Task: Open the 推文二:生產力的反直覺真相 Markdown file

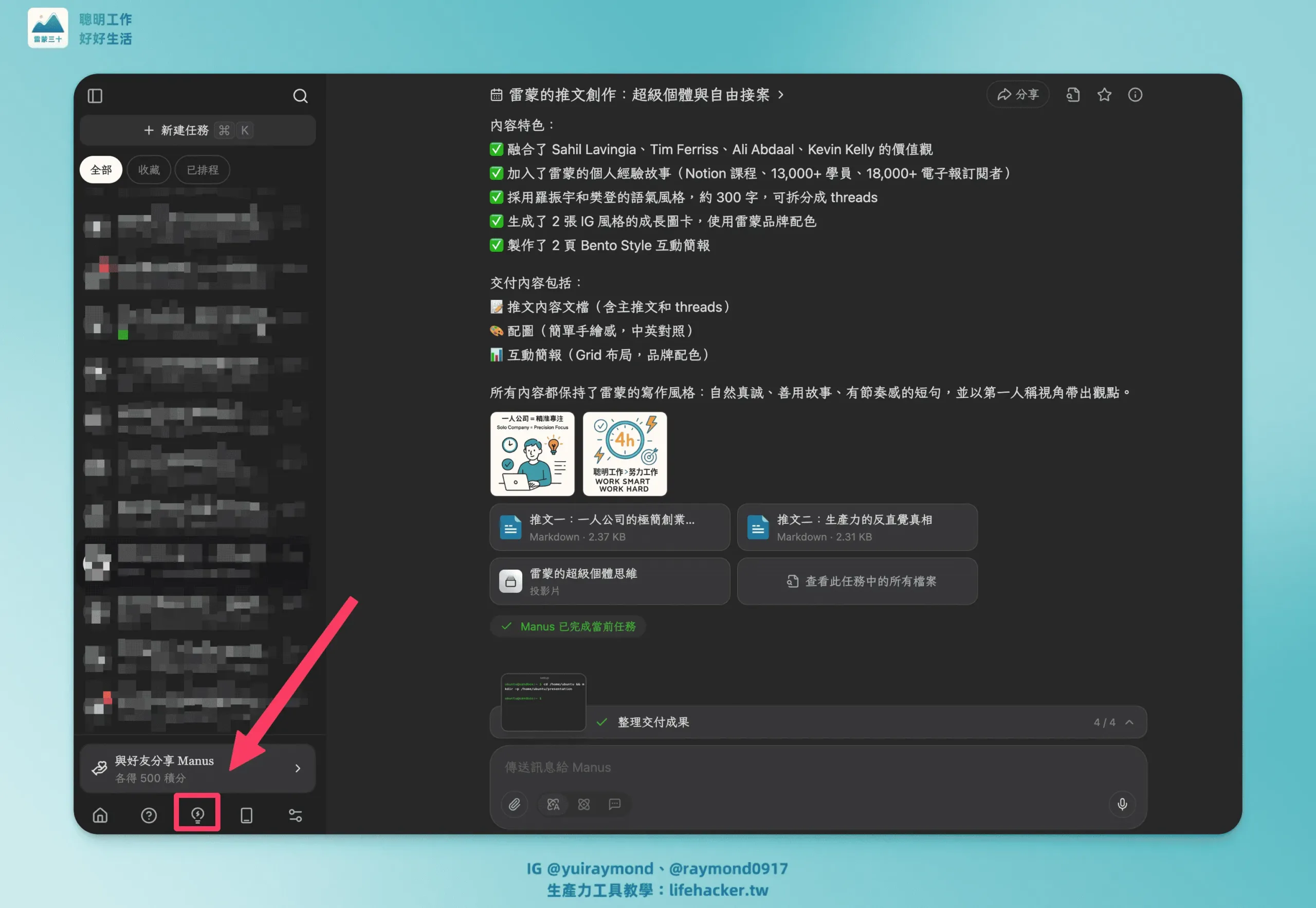Action: (857, 528)
